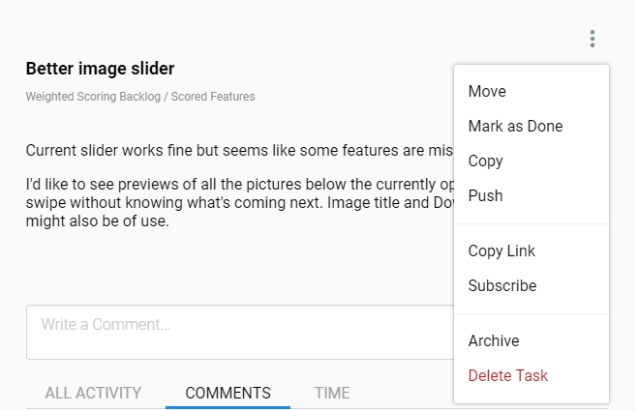This screenshot has height=410, width=635.
Task: Click the Copy menu entry
Action: click(x=485, y=161)
